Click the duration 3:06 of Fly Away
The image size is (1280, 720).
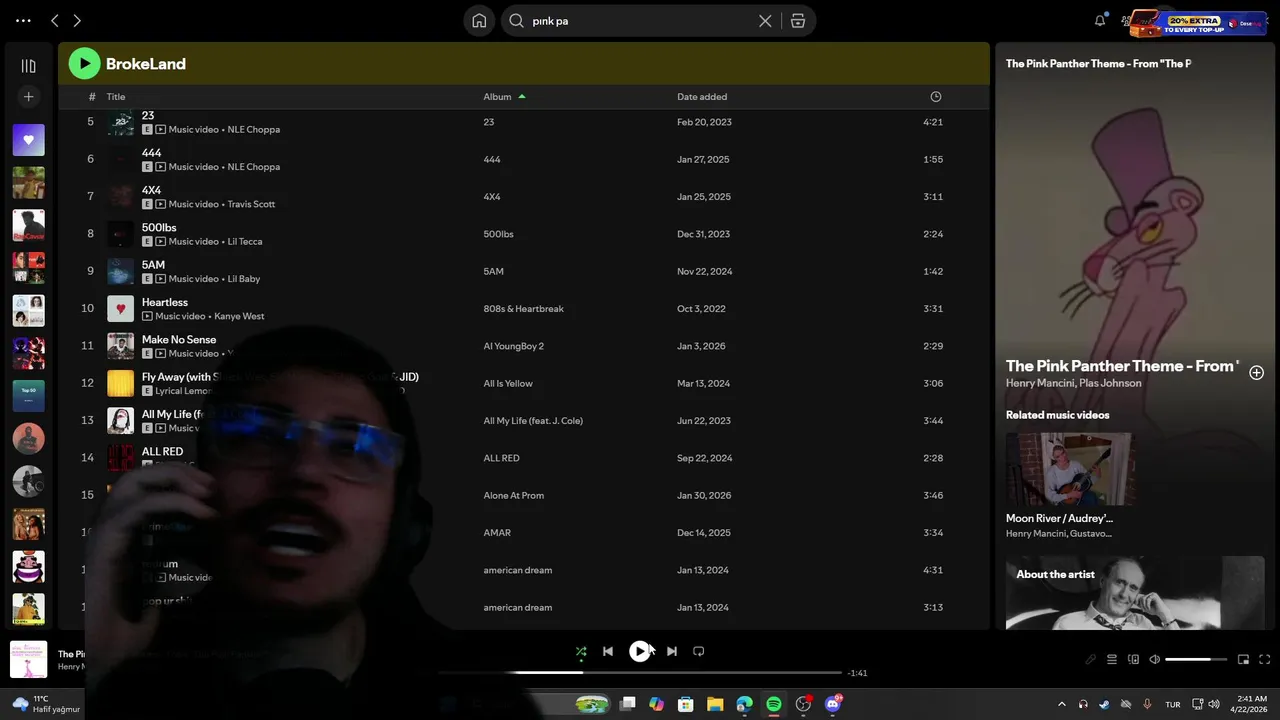(933, 384)
